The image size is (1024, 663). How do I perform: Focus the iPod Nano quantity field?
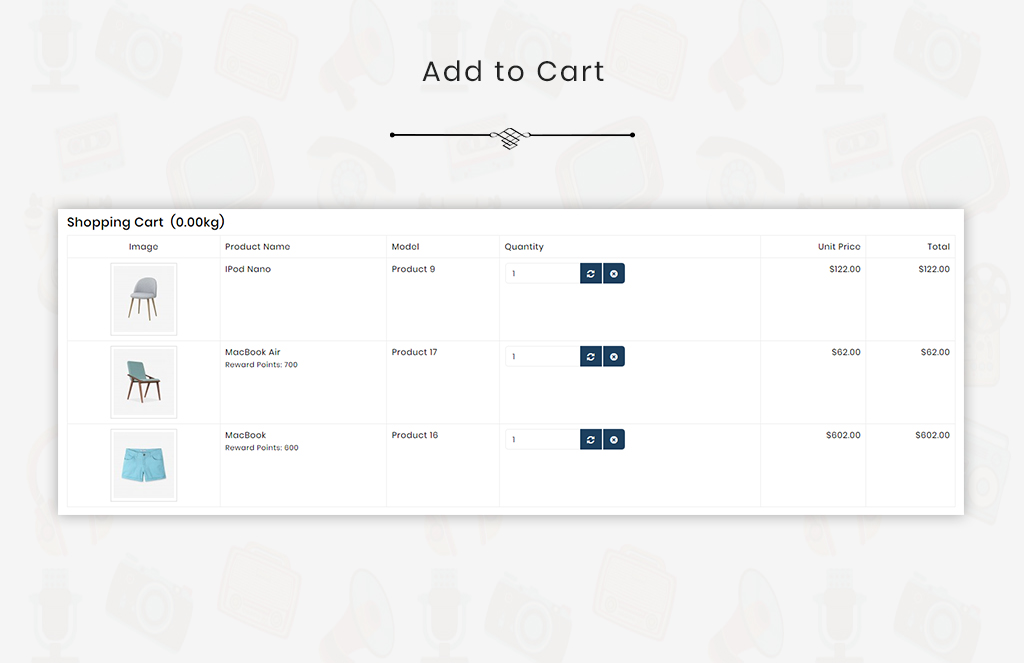point(543,273)
